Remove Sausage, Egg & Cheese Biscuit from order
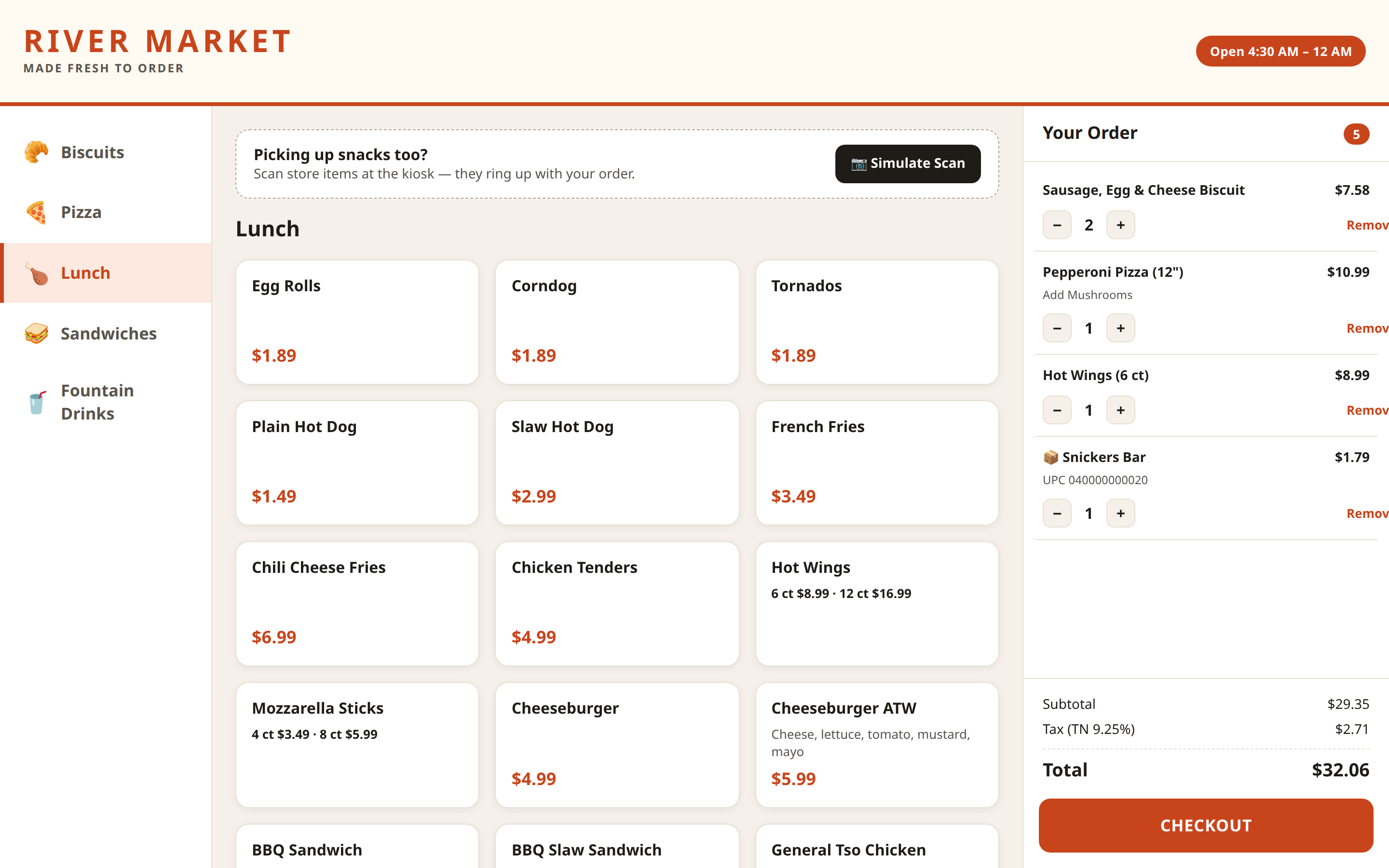The height and width of the screenshot is (868, 1389). coord(1367,225)
